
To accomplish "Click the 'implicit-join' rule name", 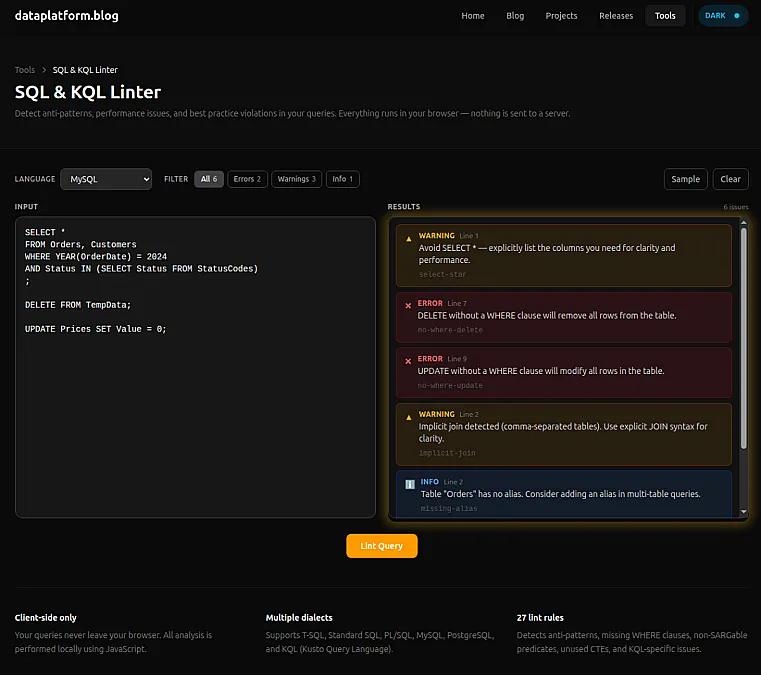I will (x=447, y=453).
